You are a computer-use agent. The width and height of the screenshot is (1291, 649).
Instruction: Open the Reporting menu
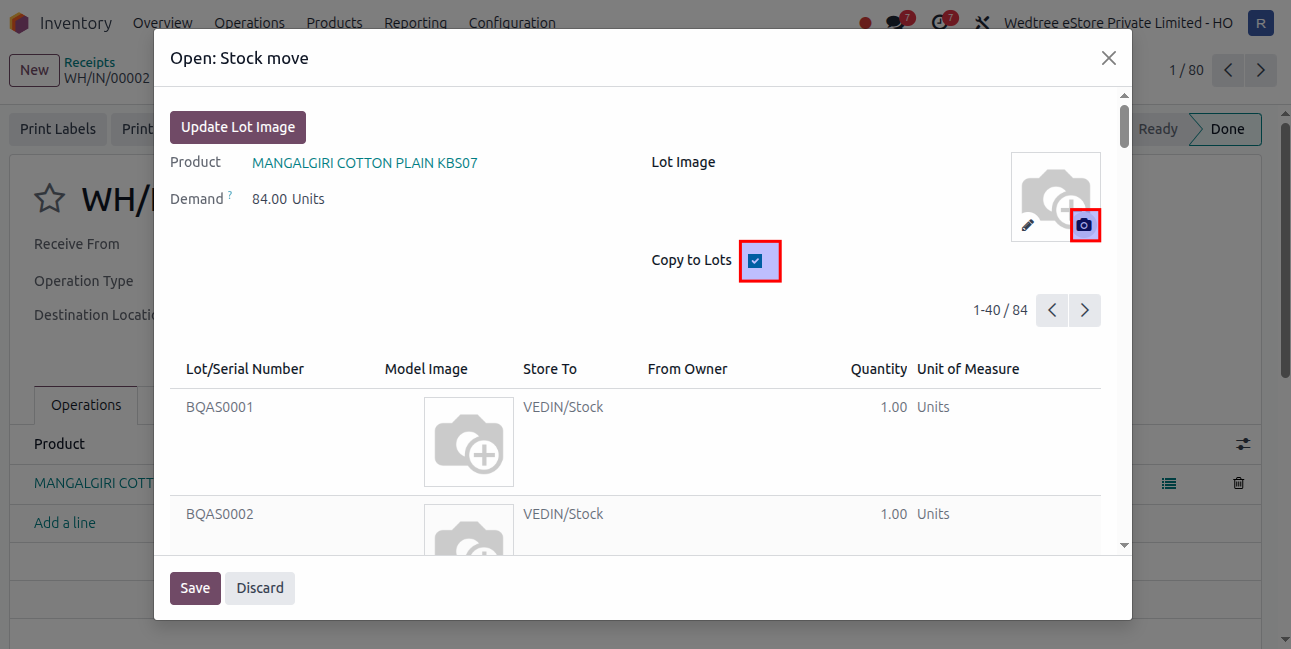pyautogui.click(x=415, y=23)
